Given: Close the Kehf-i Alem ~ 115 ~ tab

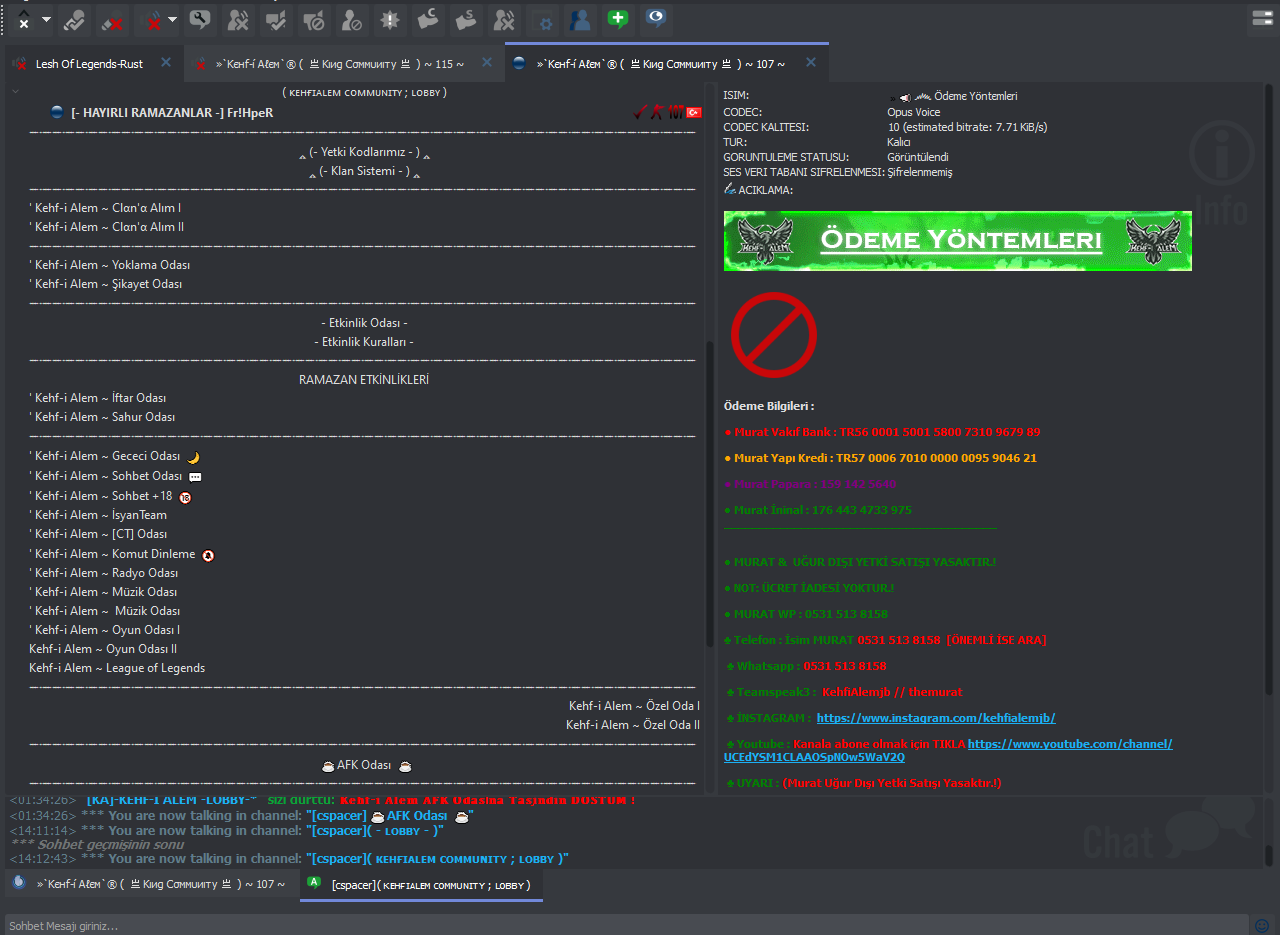Looking at the screenshot, I should coord(487,62).
